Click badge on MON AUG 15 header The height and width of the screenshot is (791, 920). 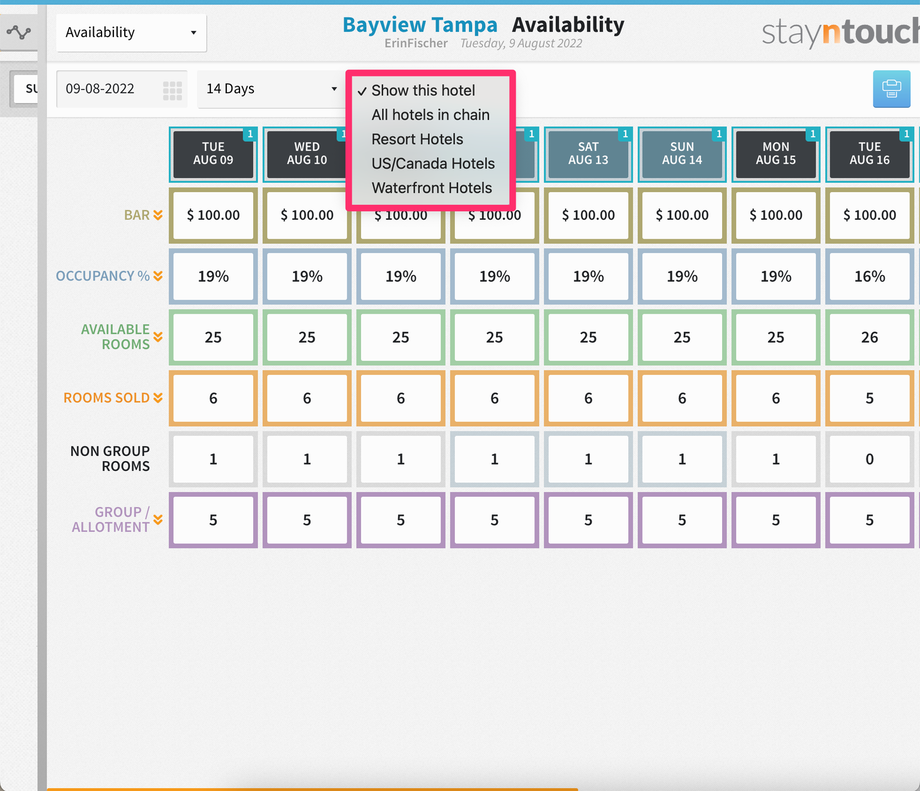[813, 134]
